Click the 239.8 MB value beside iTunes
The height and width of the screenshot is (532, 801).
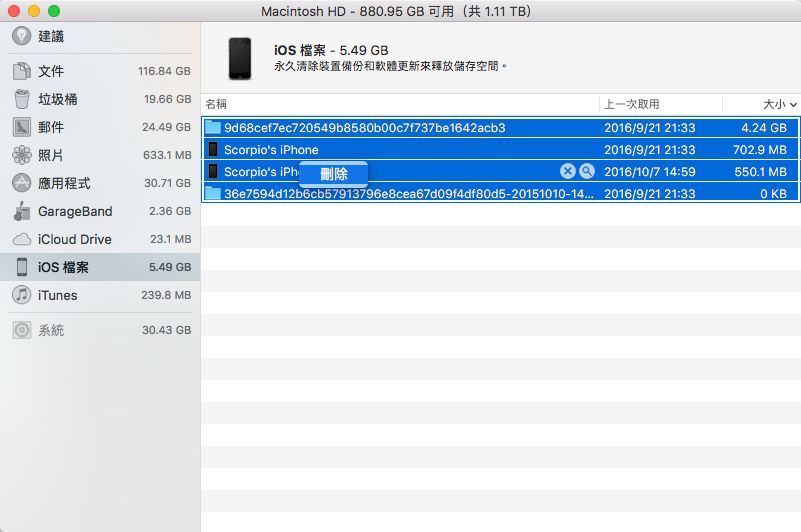(166, 295)
